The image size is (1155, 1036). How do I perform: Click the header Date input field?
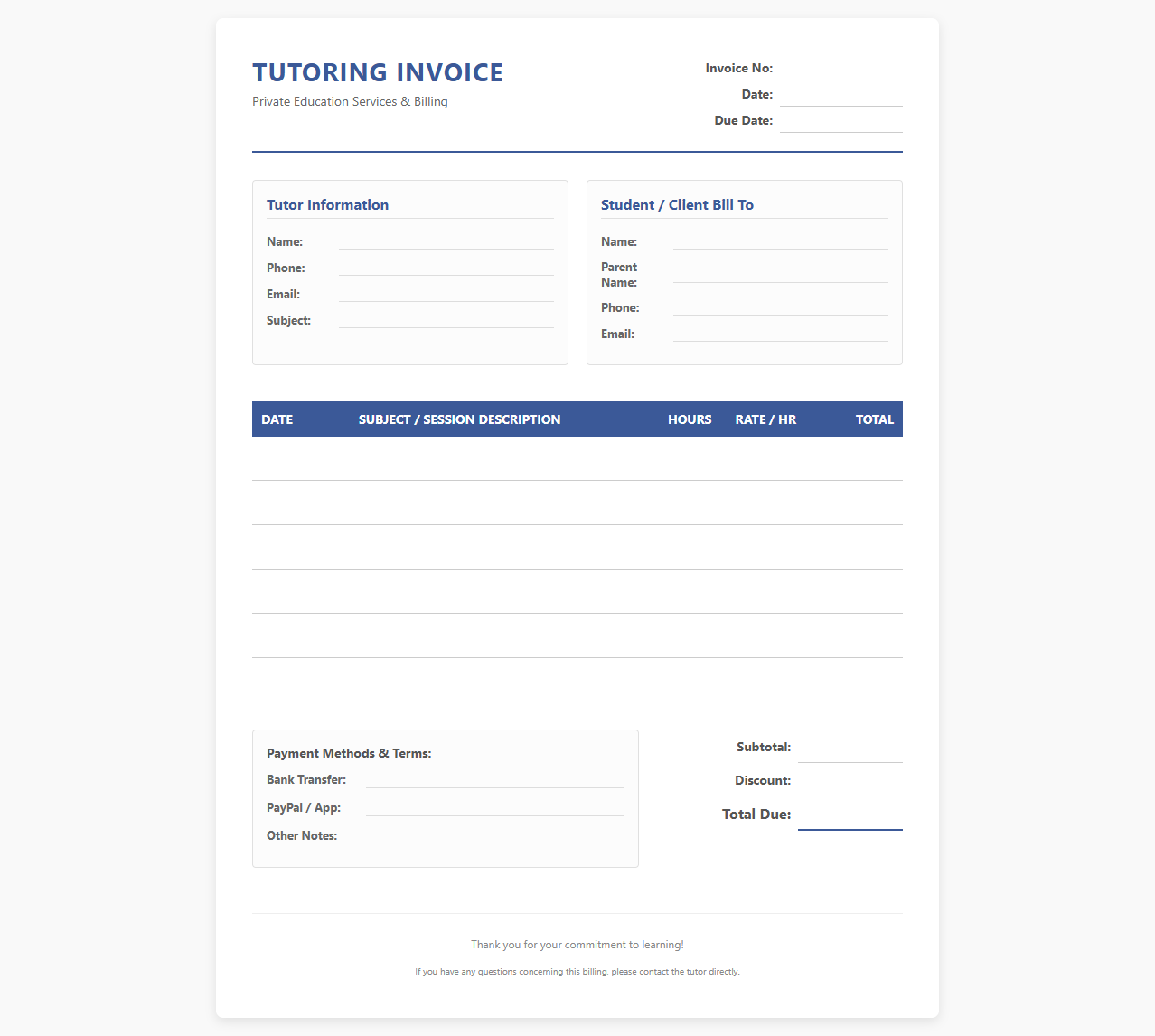pos(841,95)
